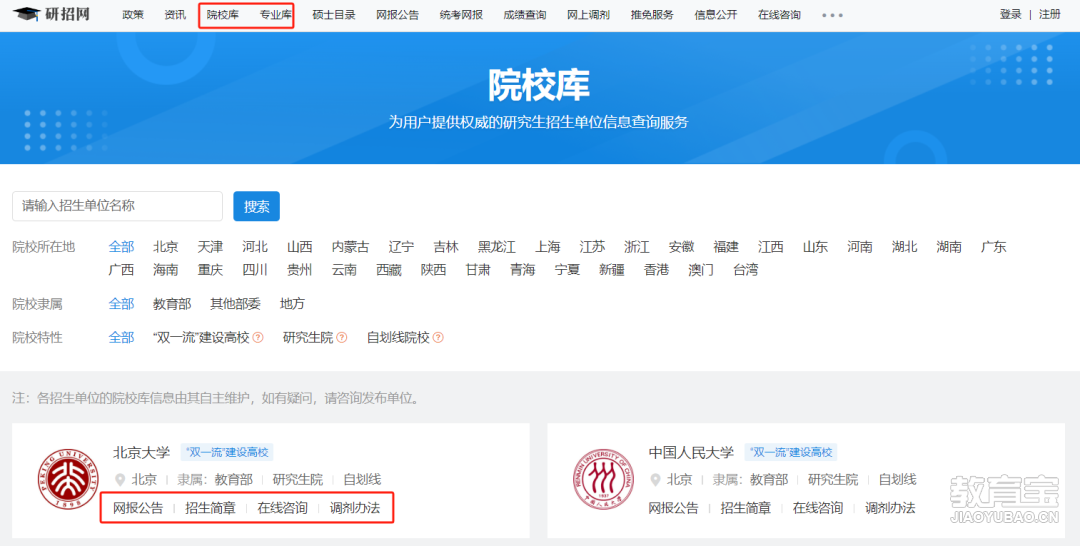Filter by 研究生院 feature
Viewport: 1080px width, 546px height.
(x=308, y=337)
